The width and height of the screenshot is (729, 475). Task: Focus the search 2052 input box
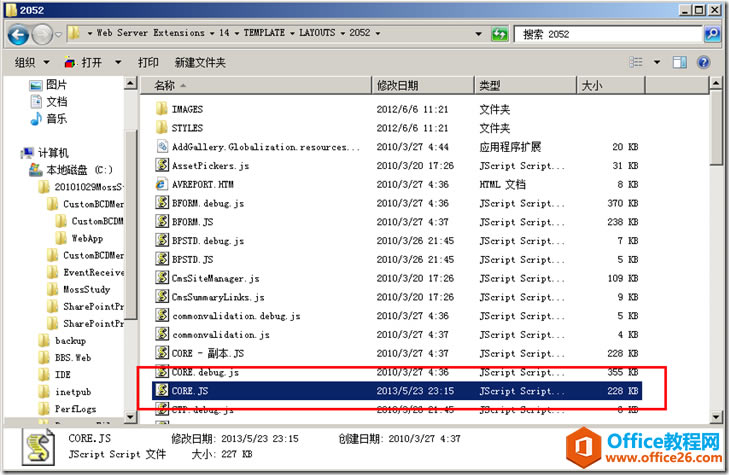pyautogui.click(x=608, y=34)
